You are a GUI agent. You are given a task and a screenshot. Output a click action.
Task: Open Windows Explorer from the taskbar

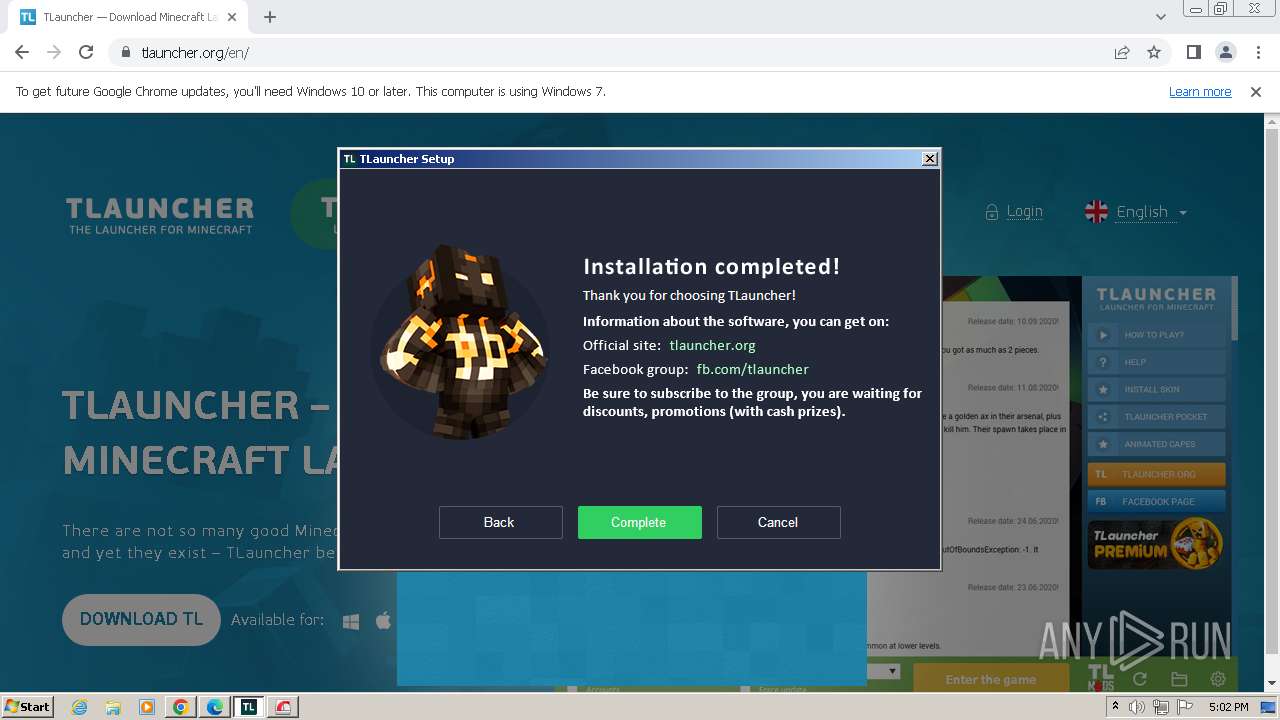click(x=113, y=707)
